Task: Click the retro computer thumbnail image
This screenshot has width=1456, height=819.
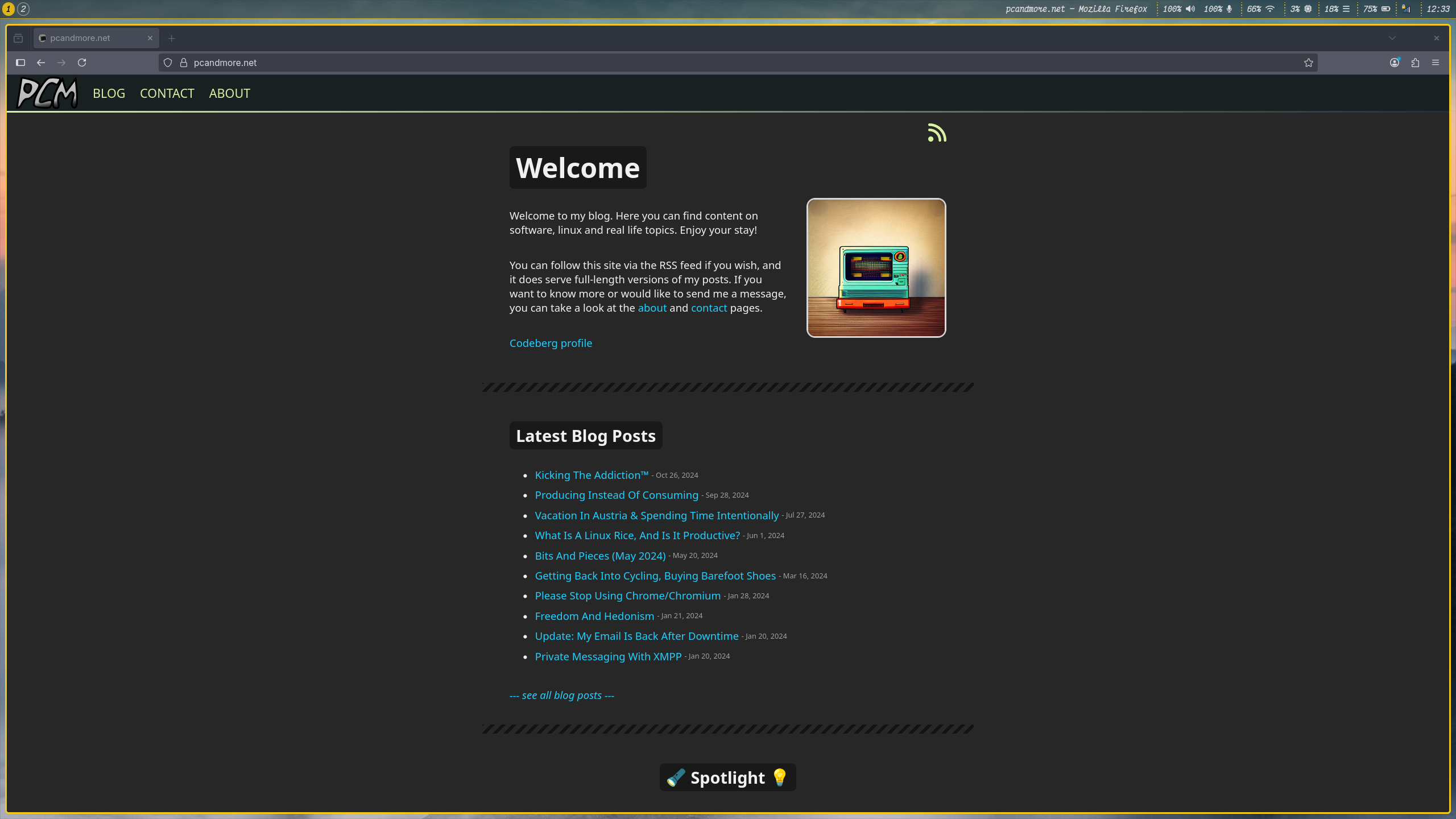Action: click(x=876, y=267)
